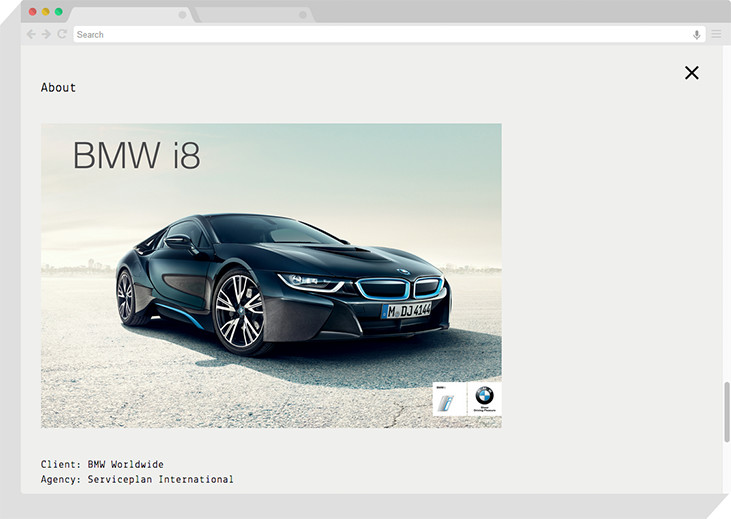Close the second browser tab

click(x=303, y=15)
